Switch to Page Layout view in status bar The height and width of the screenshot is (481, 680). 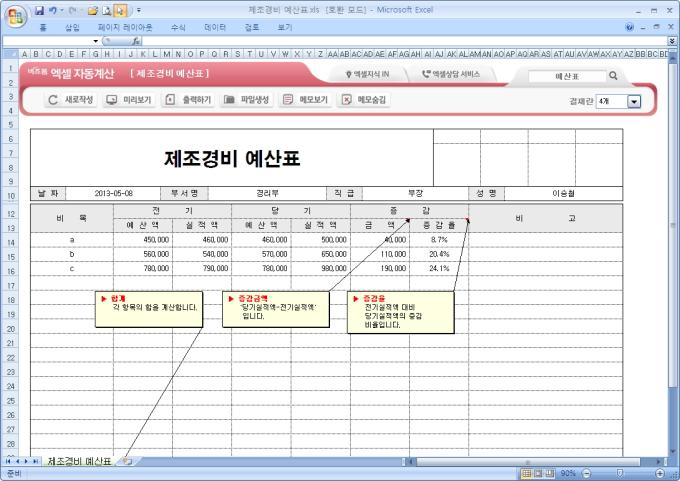tap(538, 473)
